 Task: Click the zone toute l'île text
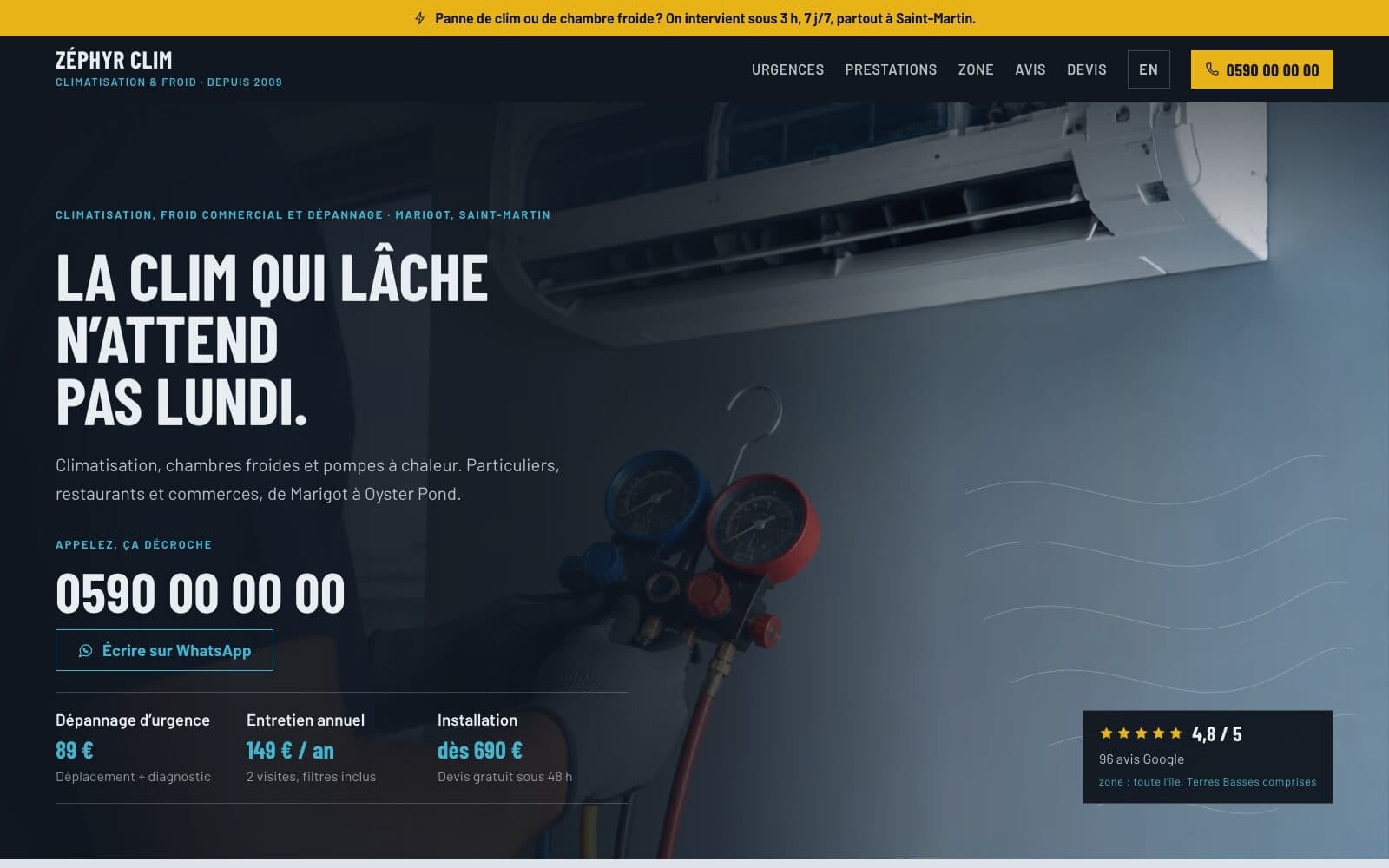(1208, 782)
